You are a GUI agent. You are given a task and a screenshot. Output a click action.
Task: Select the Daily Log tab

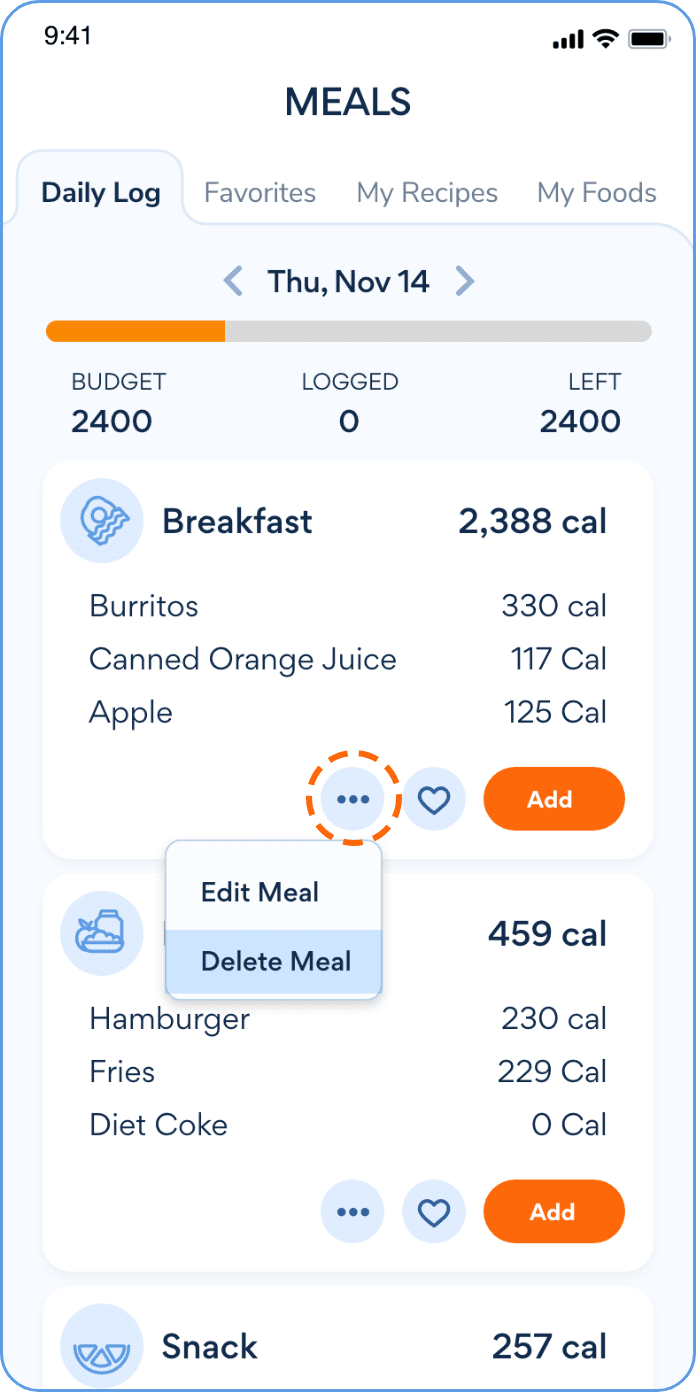click(x=101, y=193)
